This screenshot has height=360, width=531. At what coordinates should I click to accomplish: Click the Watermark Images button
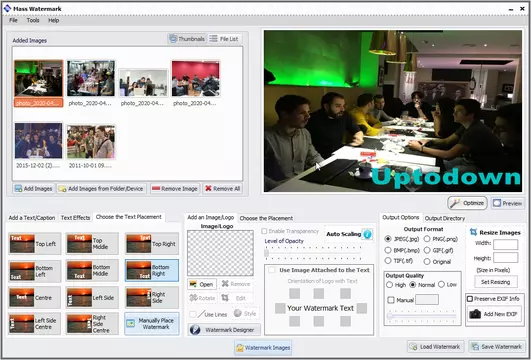tap(263, 347)
